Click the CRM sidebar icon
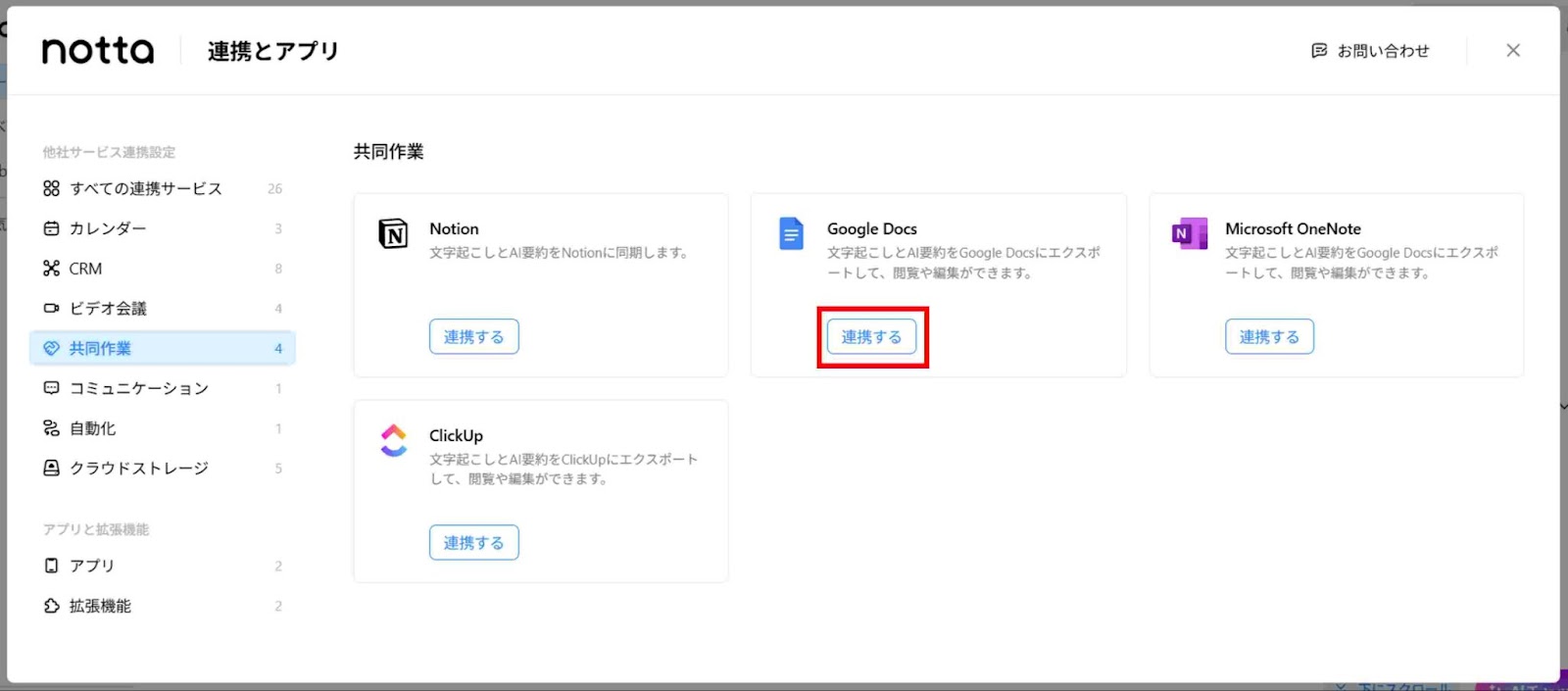The height and width of the screenshot is (691, 1568). 52,269
